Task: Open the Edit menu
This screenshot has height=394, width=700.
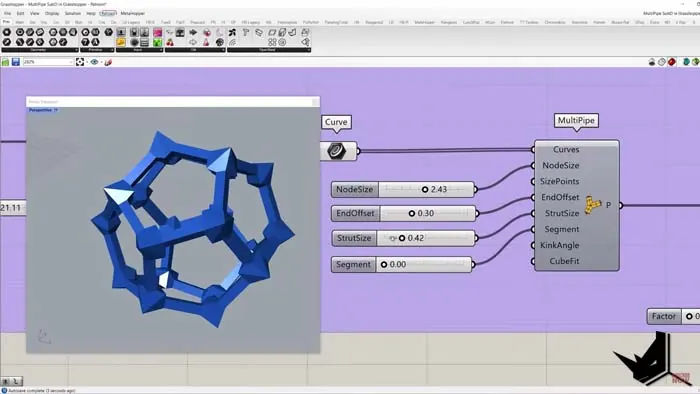Action: click(21, 13)
